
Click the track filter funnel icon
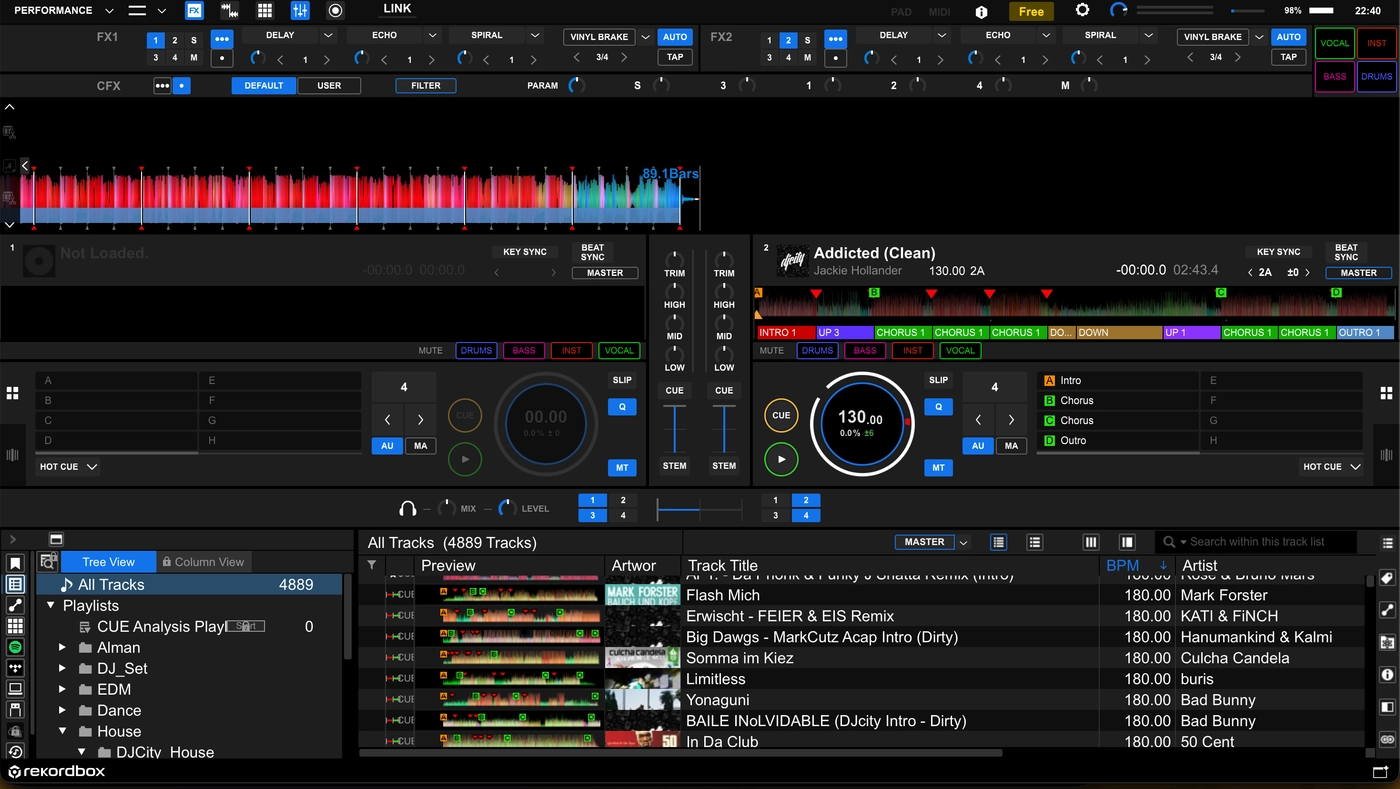(x=372, y=565)
